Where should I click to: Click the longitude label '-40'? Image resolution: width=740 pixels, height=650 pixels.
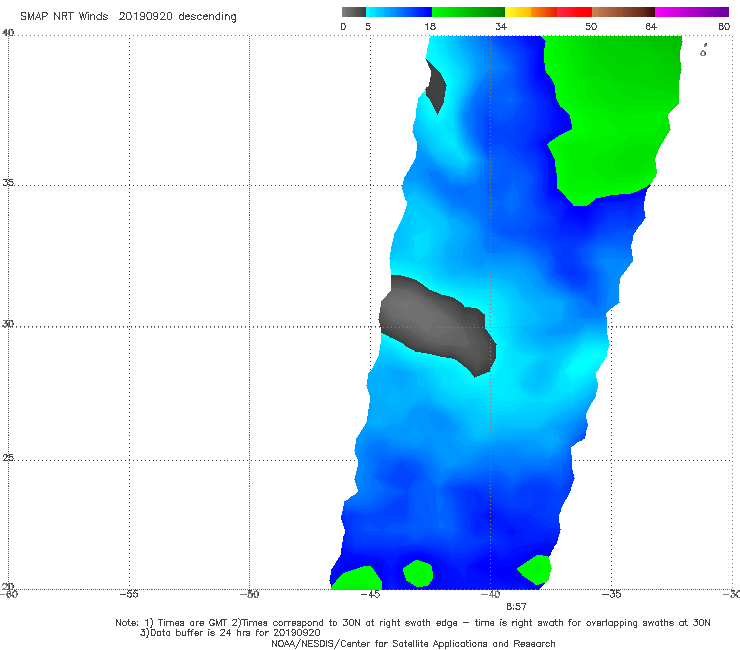491,594
